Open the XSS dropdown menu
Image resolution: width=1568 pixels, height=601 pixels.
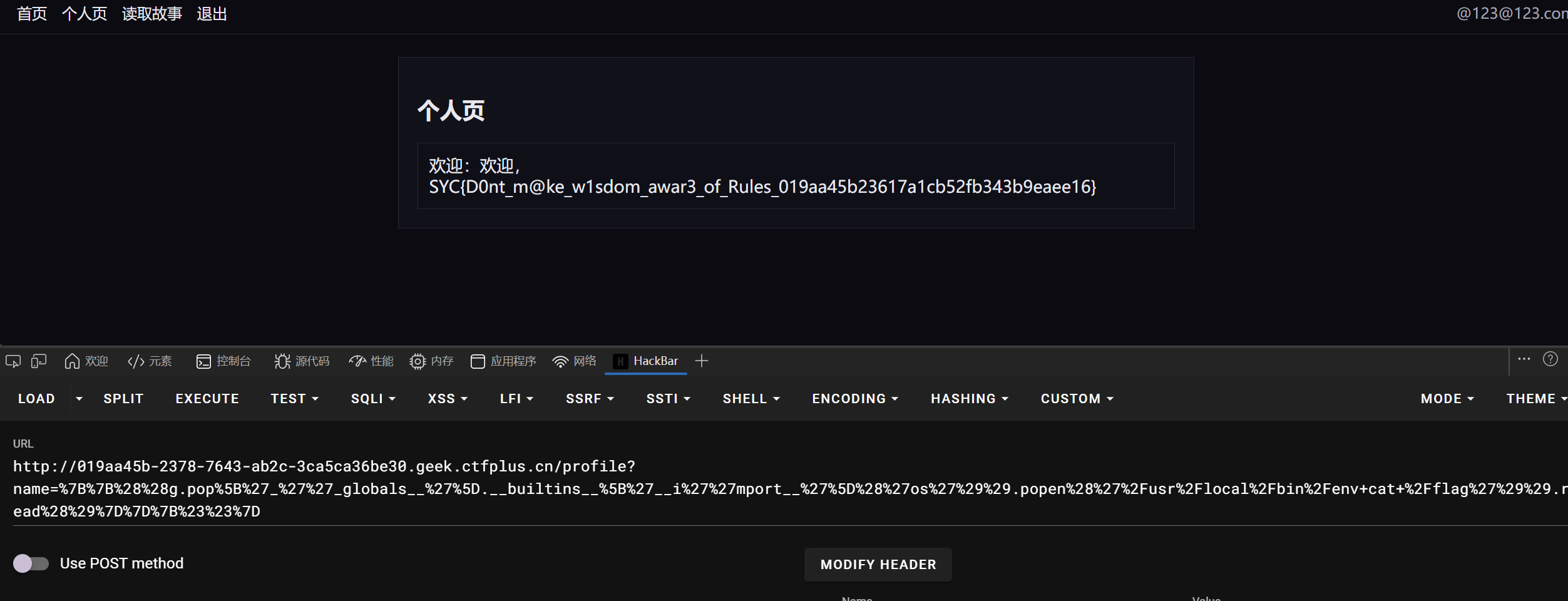(448, 399)
